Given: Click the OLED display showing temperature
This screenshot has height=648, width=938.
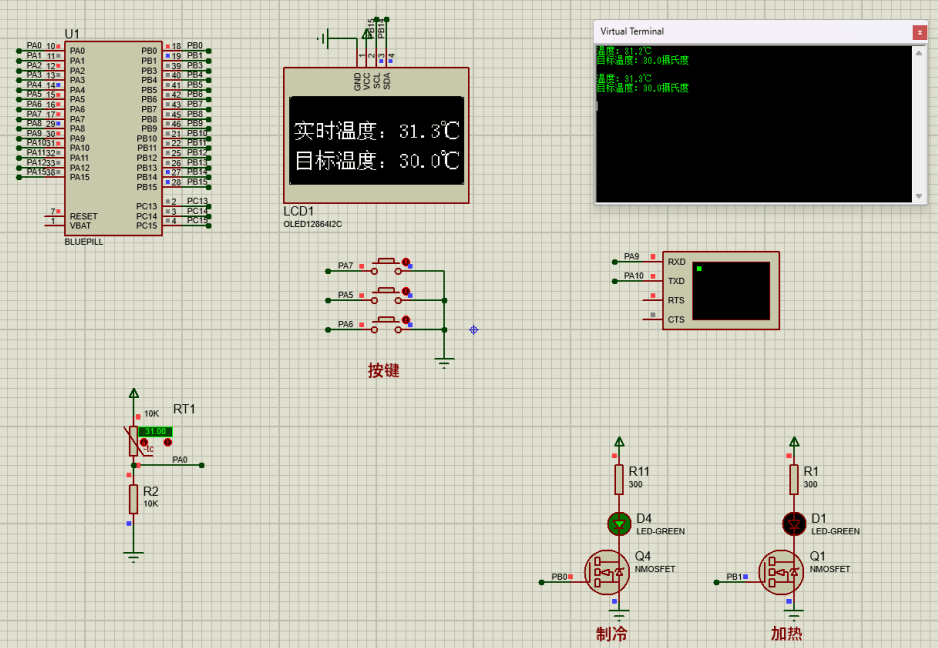Looking at the screenshot, I should [377, 141].
